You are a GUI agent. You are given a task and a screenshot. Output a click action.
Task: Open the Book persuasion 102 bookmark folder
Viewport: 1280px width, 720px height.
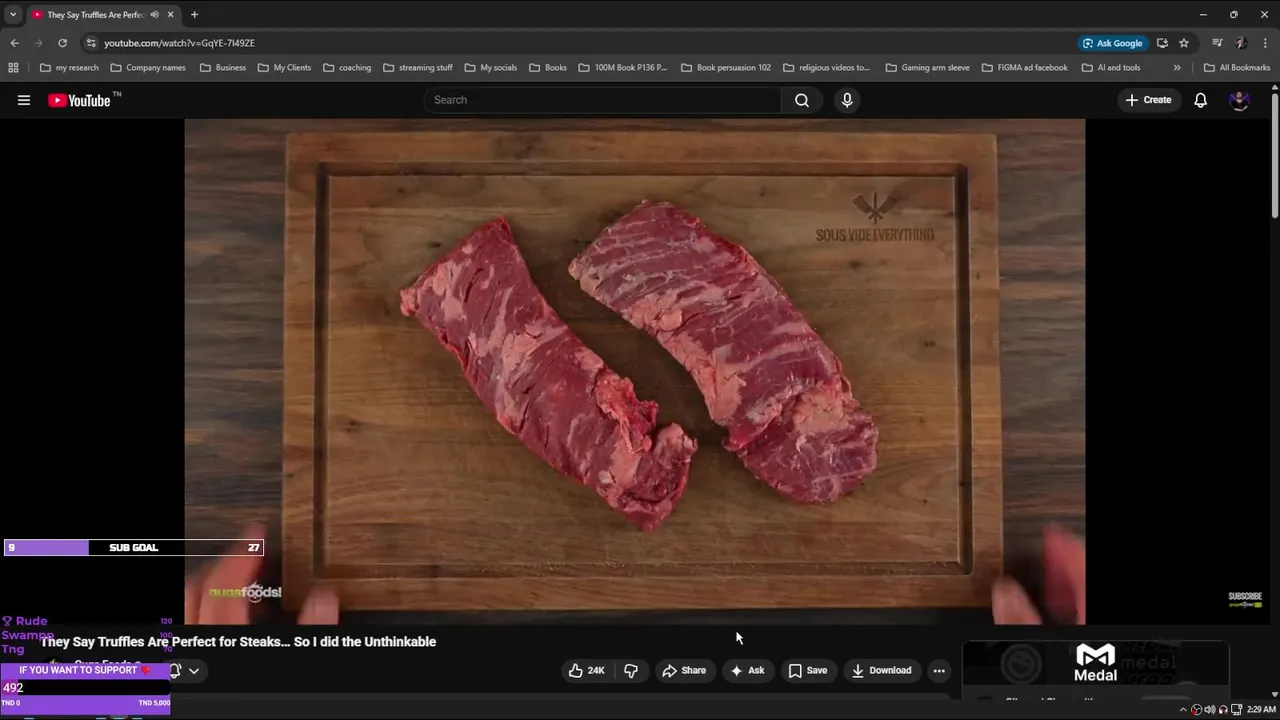725,68
